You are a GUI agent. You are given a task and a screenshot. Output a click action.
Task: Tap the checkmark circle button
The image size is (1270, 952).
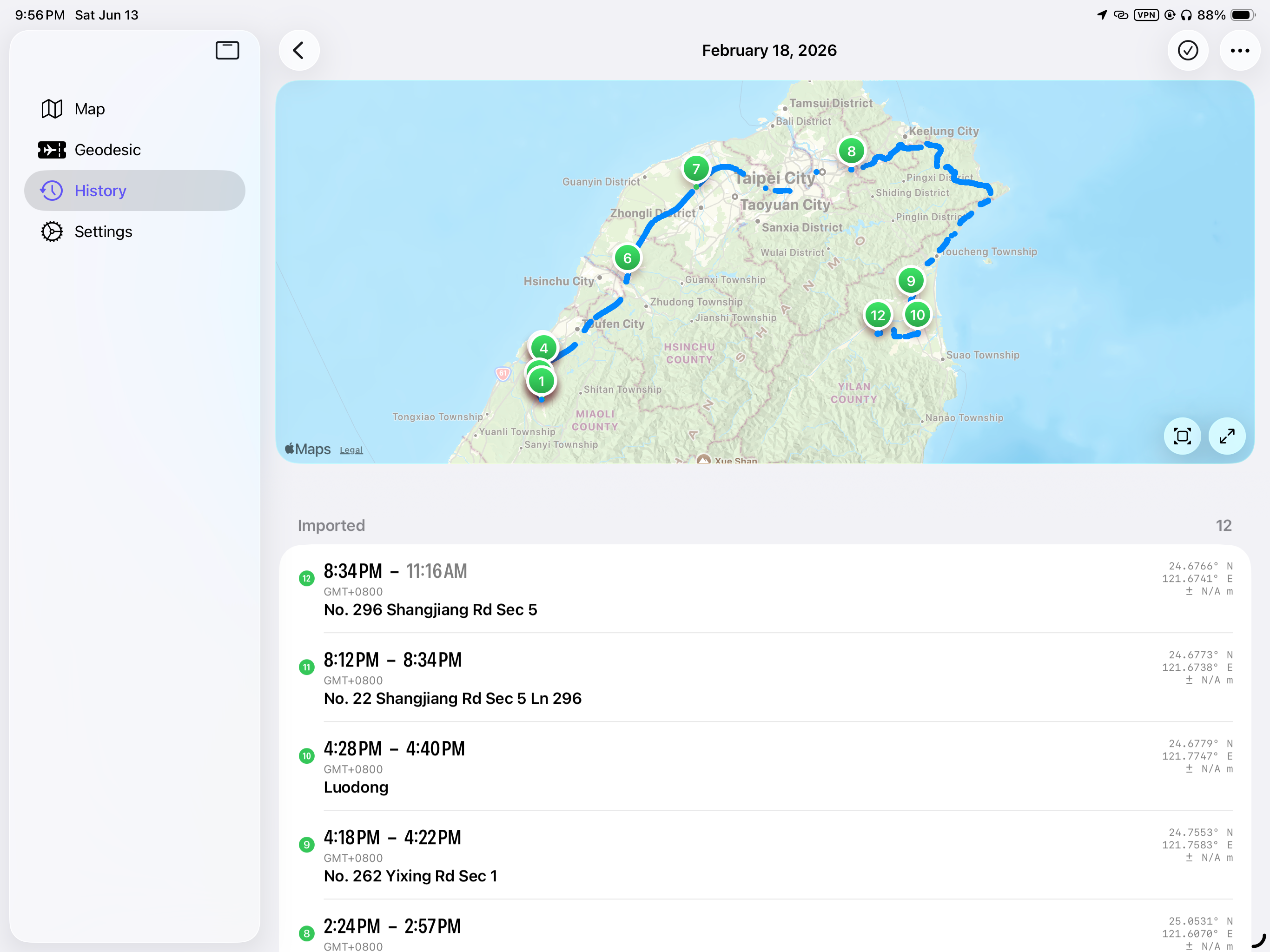click(x=1187, y=51)
